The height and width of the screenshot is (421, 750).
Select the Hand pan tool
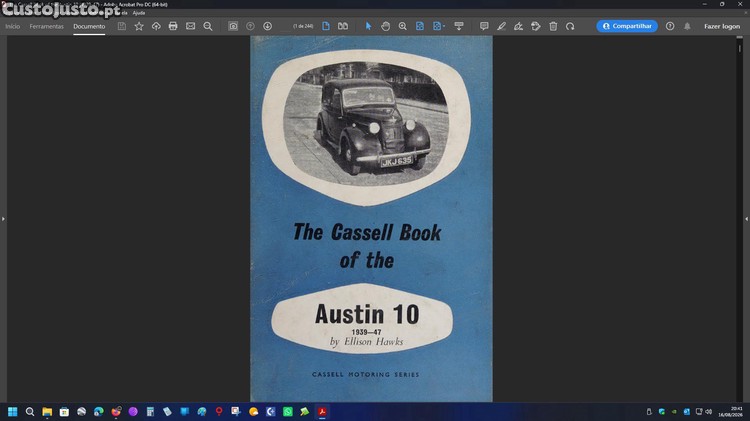[386, 26]
